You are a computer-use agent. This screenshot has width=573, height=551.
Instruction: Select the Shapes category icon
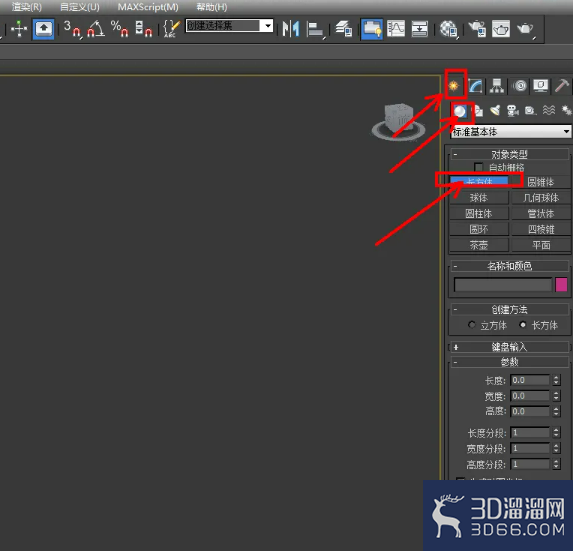pyautogui.click(x=478, y=111)
